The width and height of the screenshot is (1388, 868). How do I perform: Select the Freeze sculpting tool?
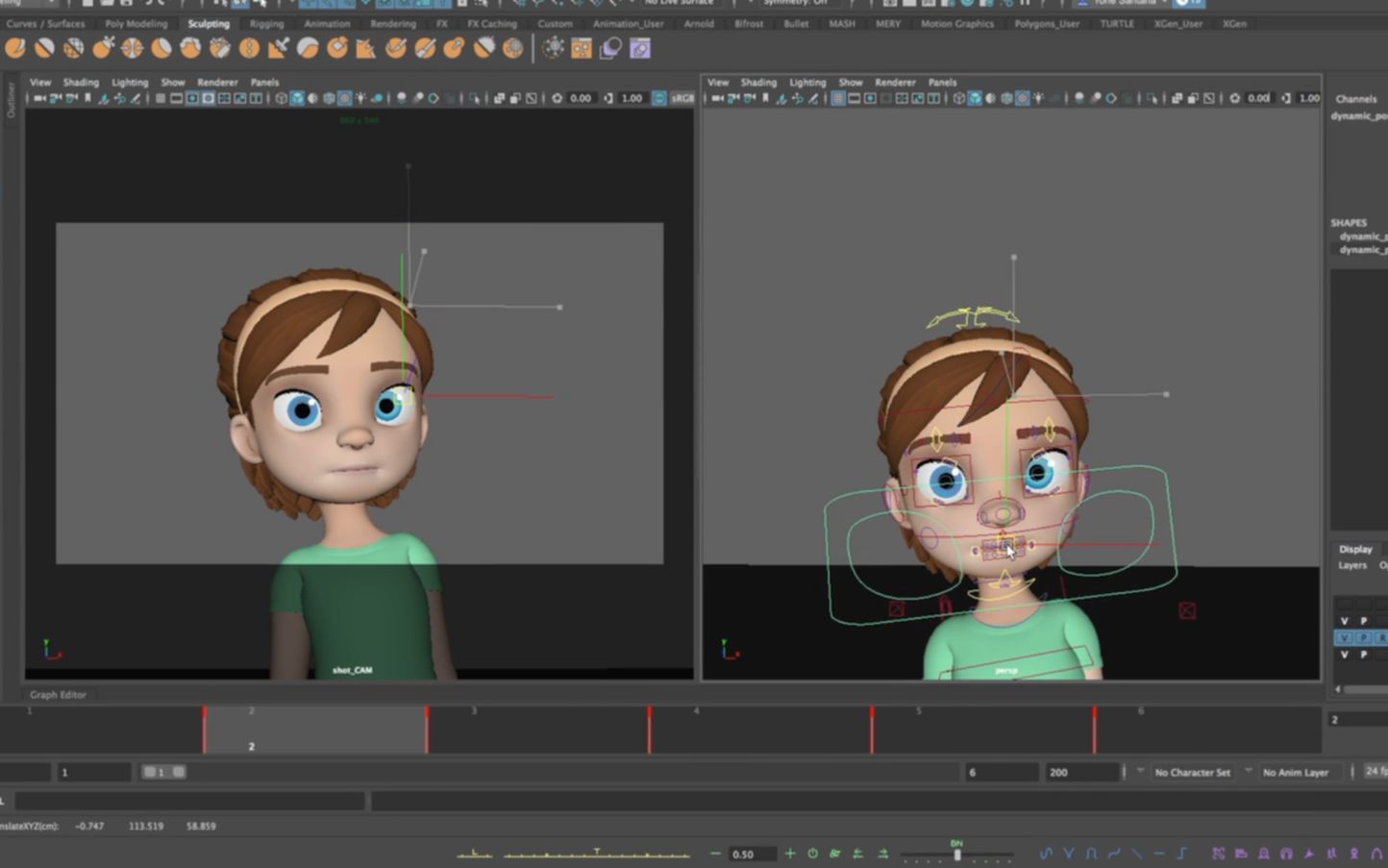(513, 47)
